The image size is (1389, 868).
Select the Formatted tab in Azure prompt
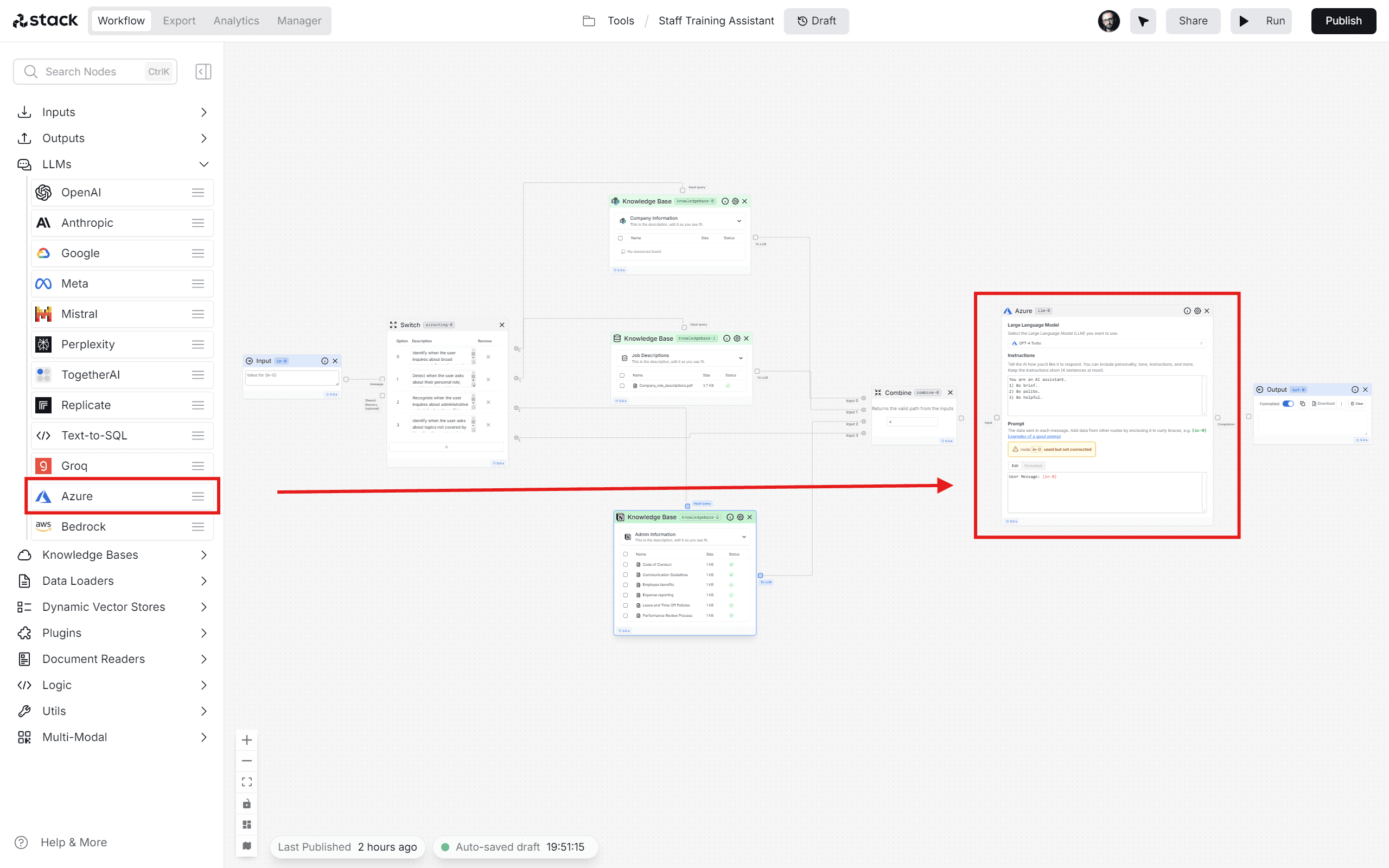coord(1033,465)
